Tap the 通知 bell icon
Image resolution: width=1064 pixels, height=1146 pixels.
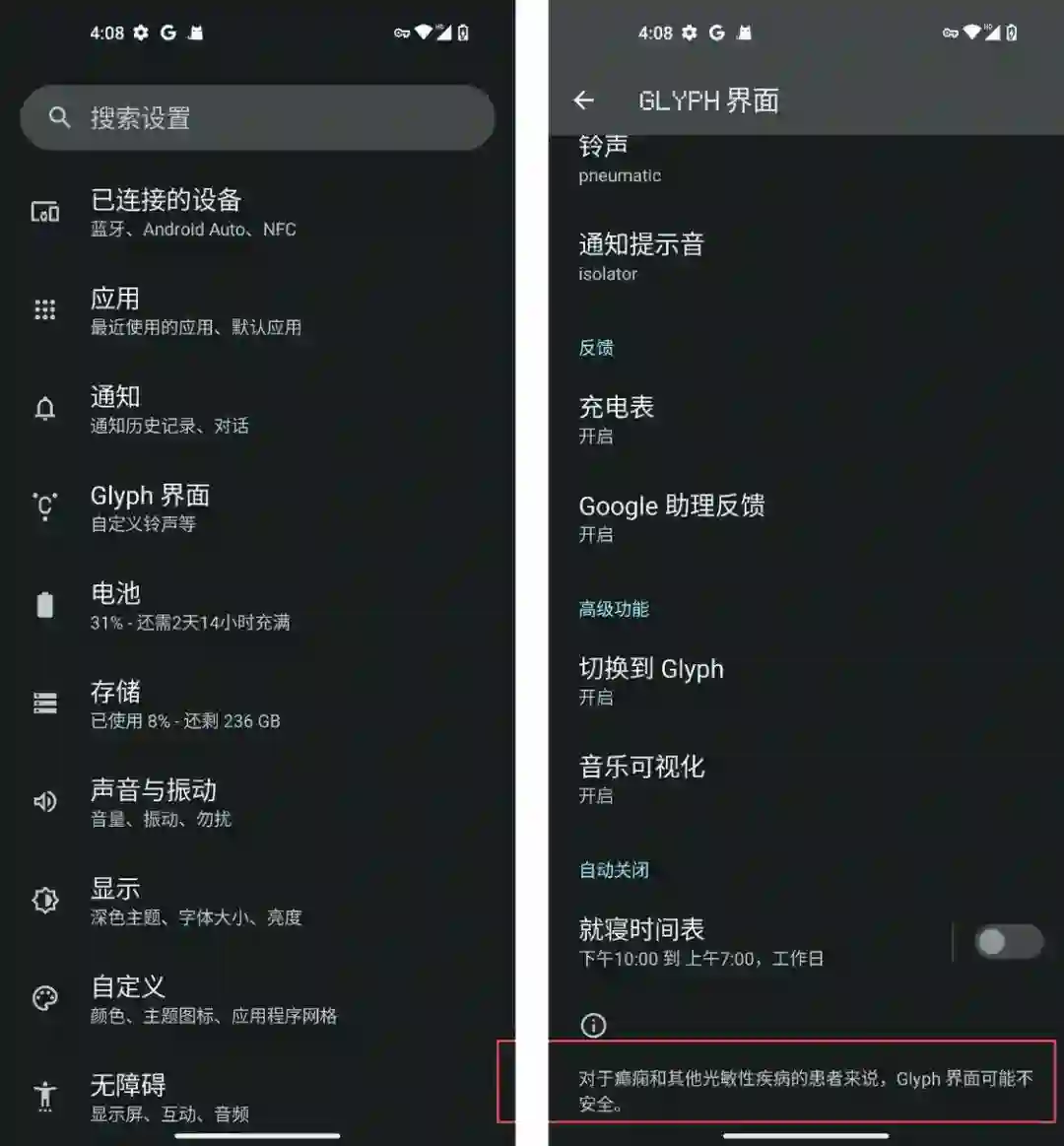click(45, 409)
